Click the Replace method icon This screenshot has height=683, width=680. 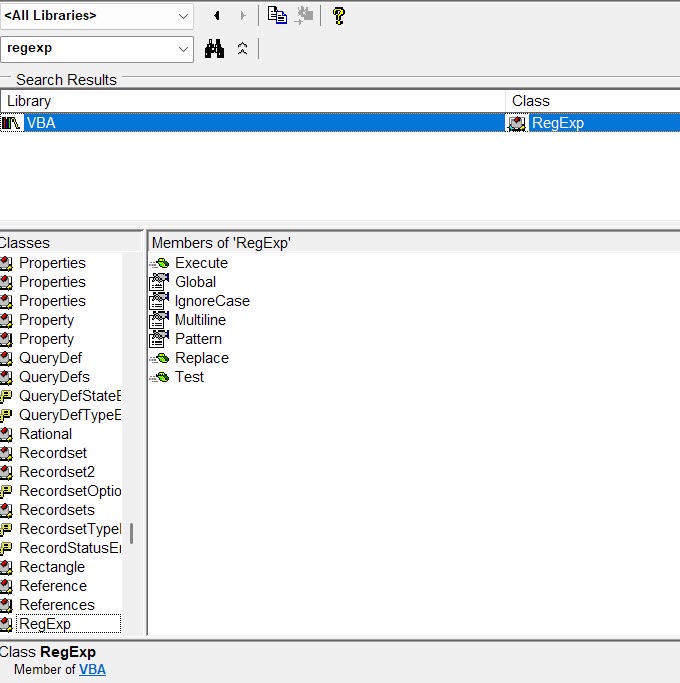(x=159, y=358)
